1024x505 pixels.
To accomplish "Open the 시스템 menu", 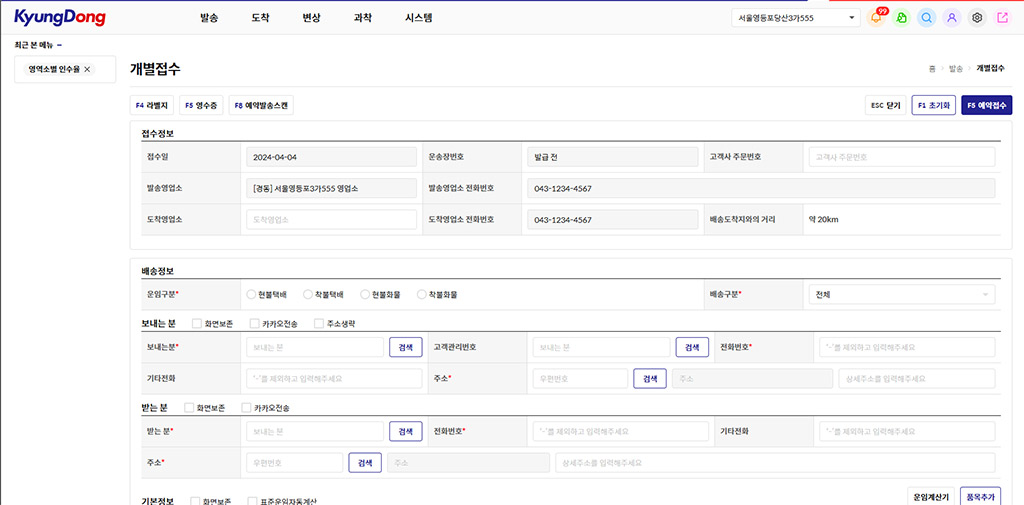I will tap(418, 18).
